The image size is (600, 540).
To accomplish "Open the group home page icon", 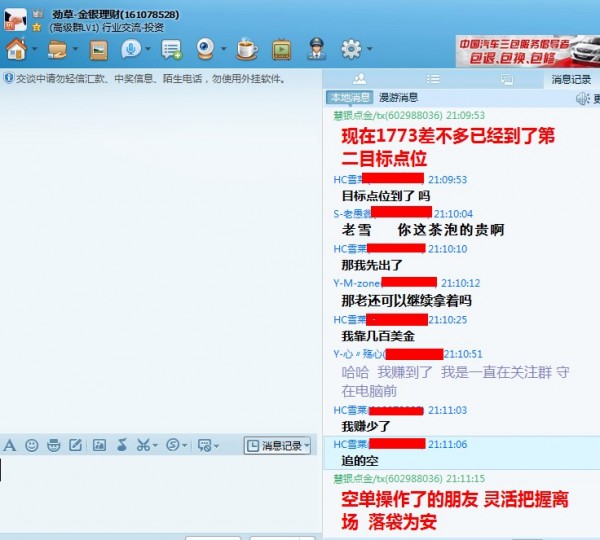I will tap(16, 48).
